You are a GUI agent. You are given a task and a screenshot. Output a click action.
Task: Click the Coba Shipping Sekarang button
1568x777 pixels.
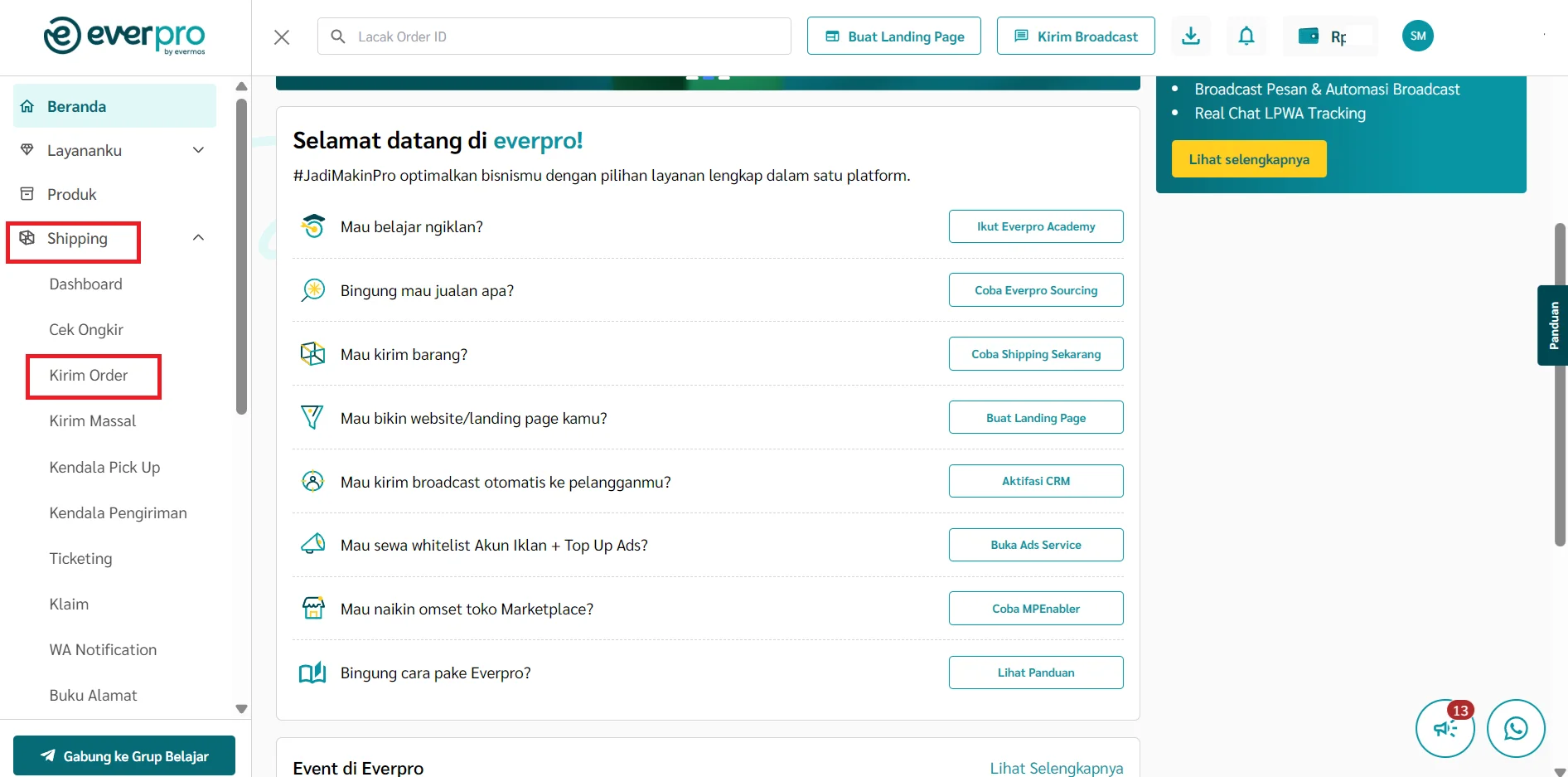click(x=1035, y=353)
